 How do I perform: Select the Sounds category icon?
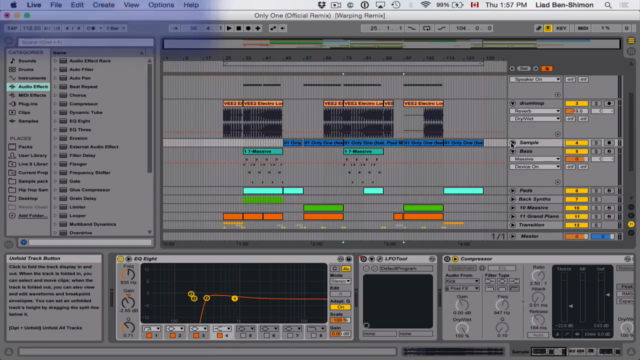coord(12,61)
